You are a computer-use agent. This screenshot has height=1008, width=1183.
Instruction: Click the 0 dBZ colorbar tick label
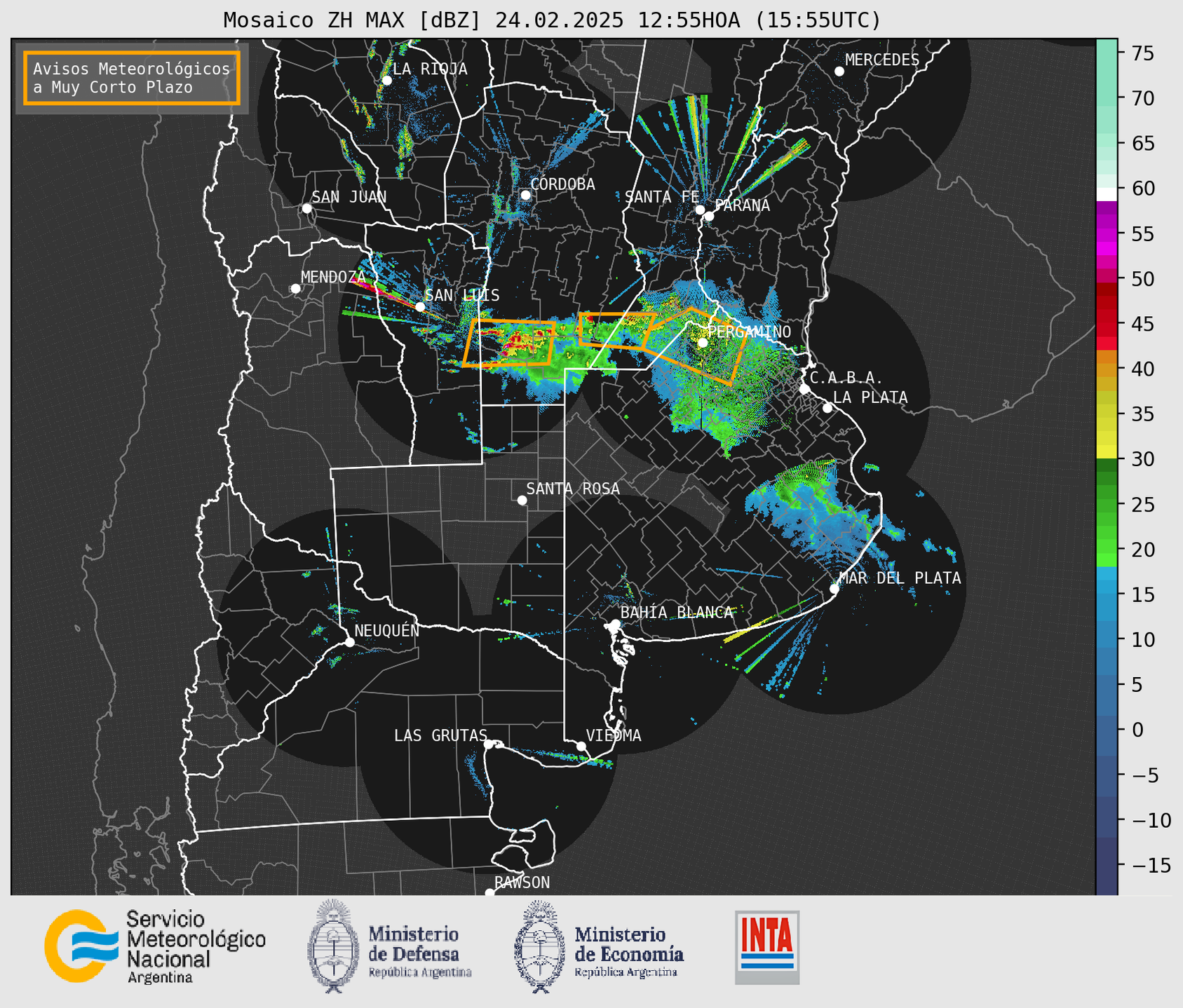click(x=1137, y=730)
